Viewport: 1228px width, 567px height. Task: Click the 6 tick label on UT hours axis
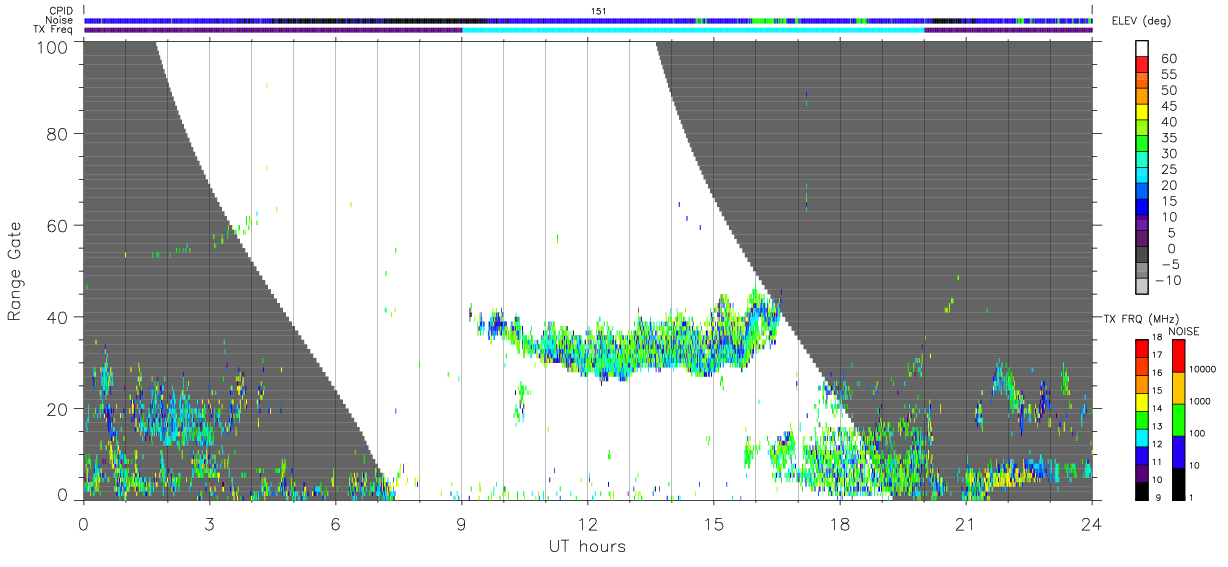coord(335,523)
